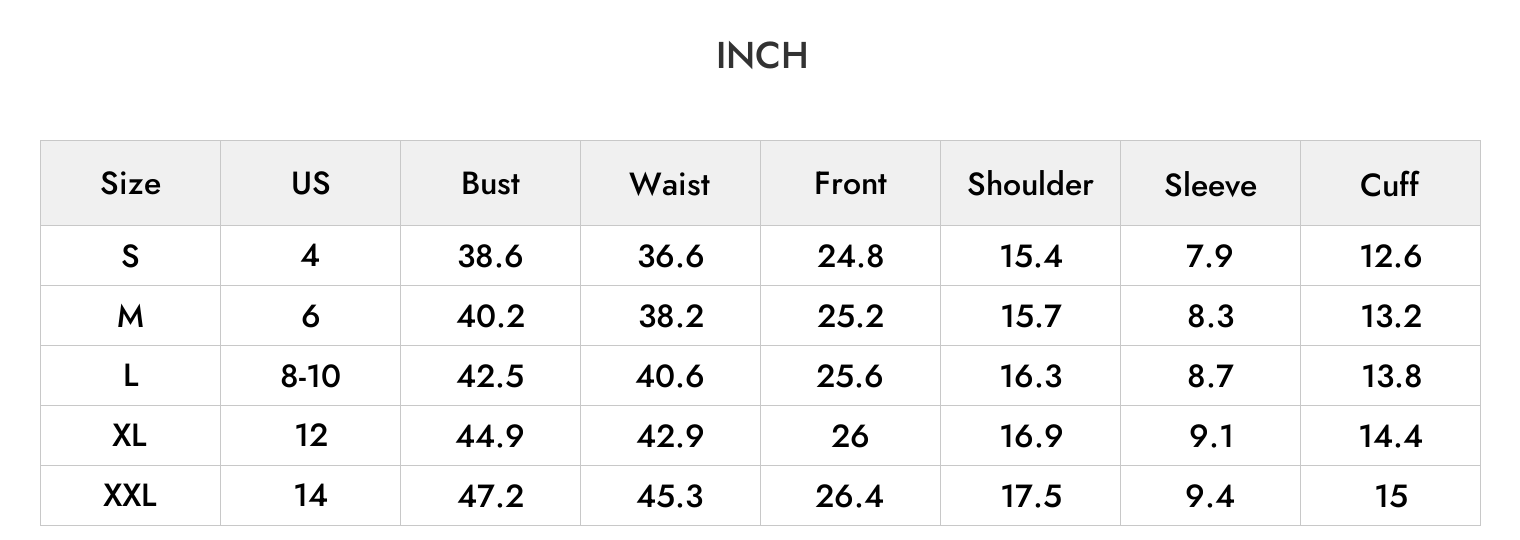Select the cuff value 12.6 cell

click(1390, 256)
